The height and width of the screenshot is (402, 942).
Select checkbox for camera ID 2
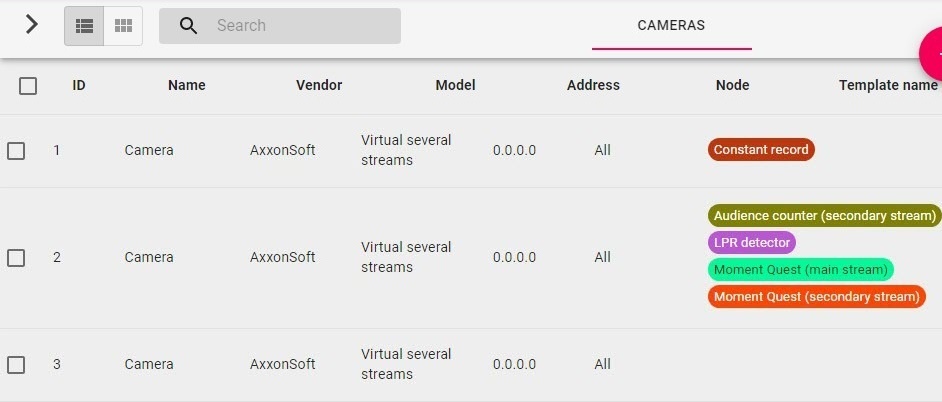tap(16, 258)
